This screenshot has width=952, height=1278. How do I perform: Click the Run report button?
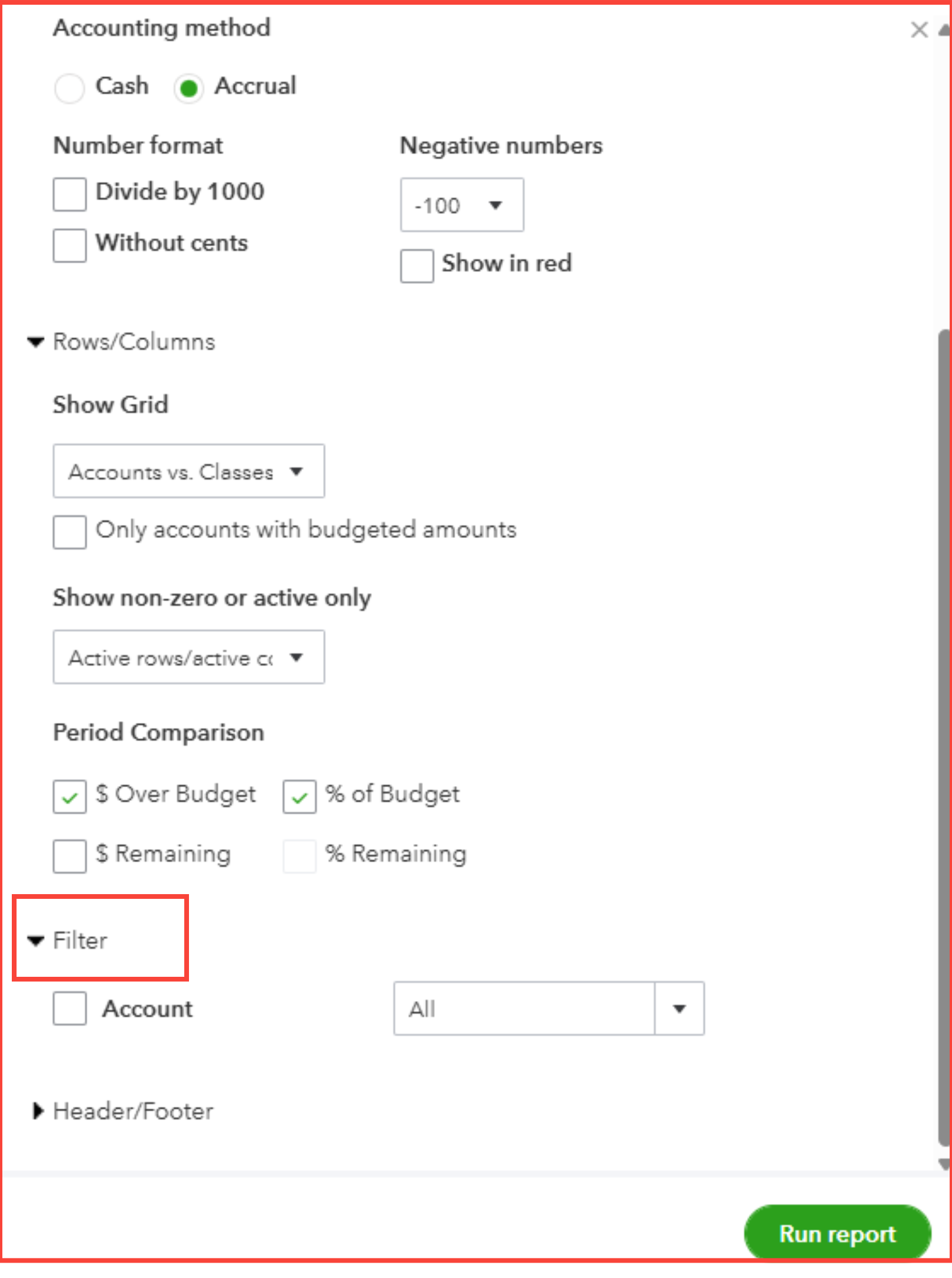(x=837, y=1234)
